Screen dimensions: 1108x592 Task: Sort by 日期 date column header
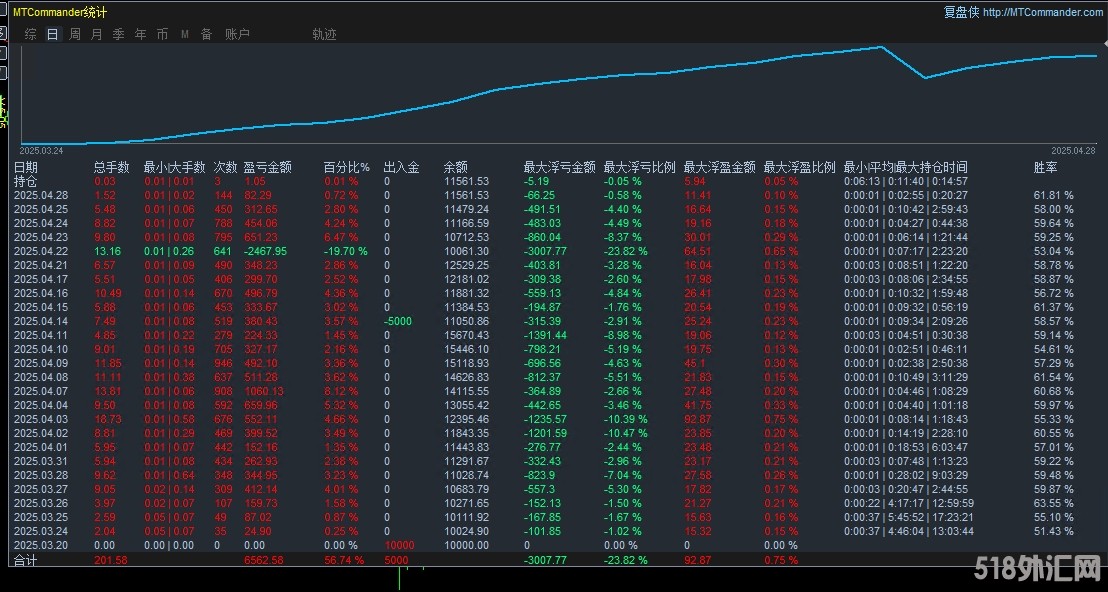tap(26, 167)
